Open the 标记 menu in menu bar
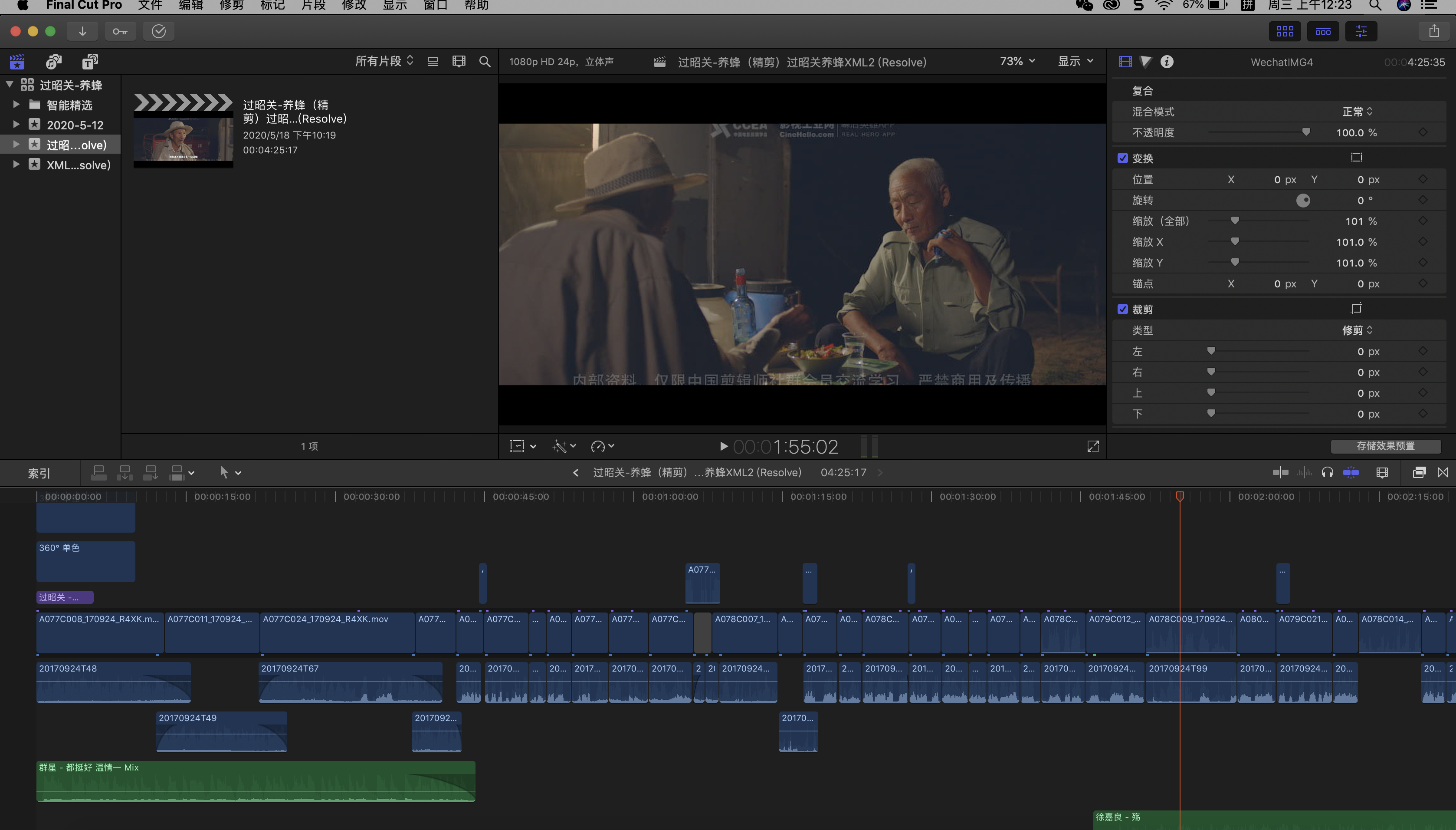The width and height of the screenshot is (1456, 830). 272,6
